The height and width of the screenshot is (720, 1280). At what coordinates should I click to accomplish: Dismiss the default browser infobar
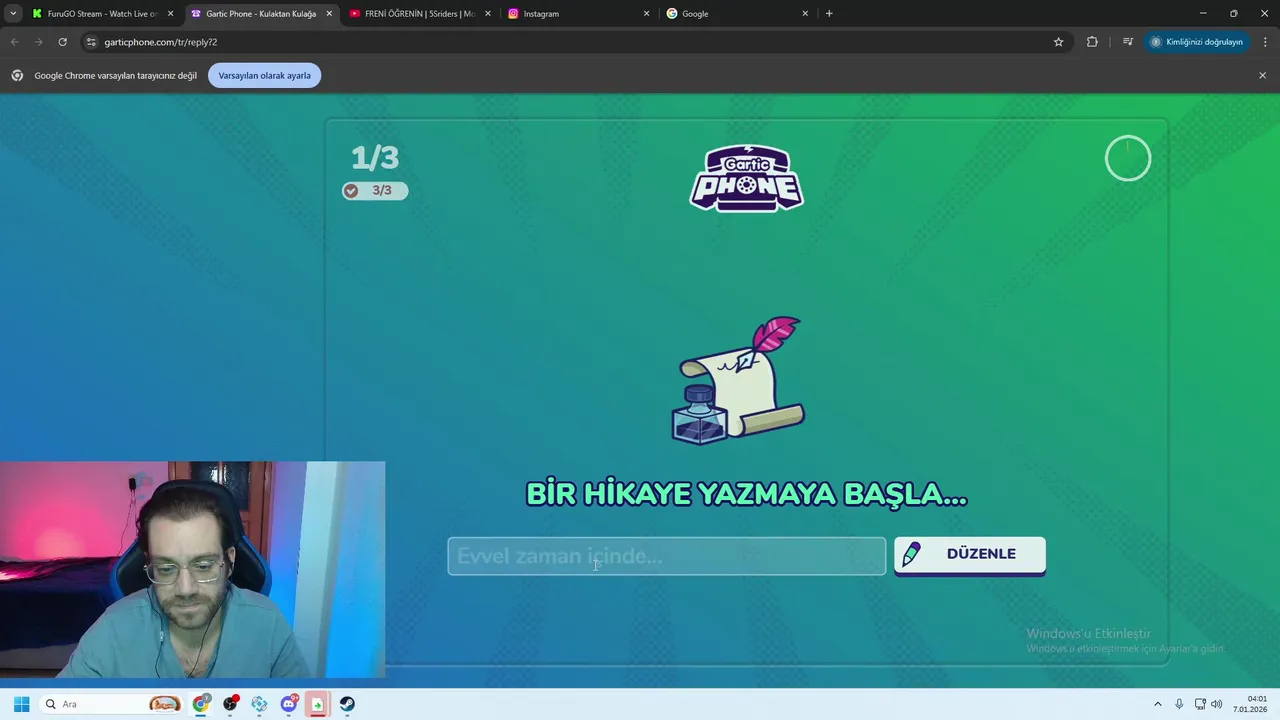click(x=1262, y=75)
